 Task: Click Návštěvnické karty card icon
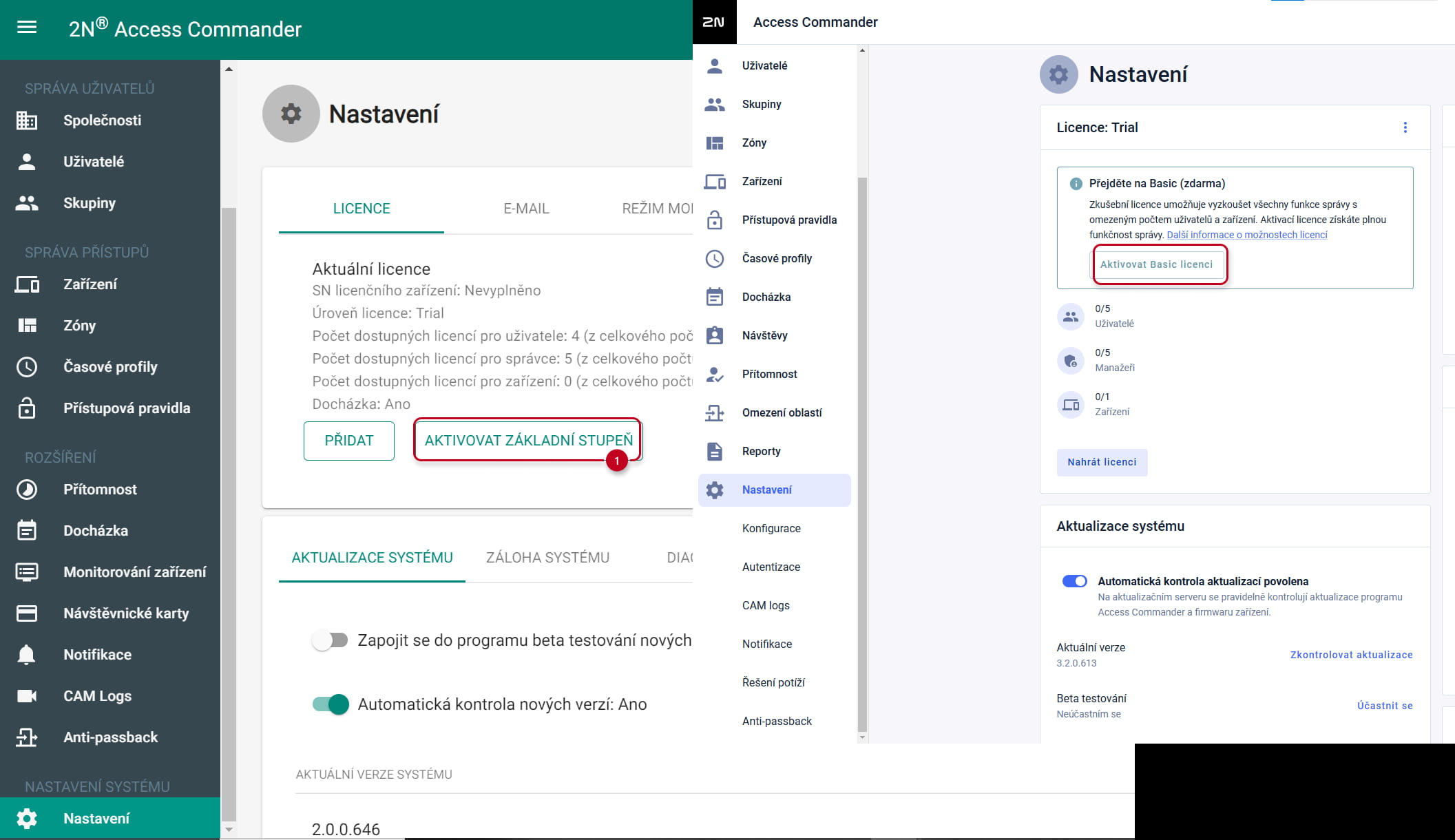27,613
